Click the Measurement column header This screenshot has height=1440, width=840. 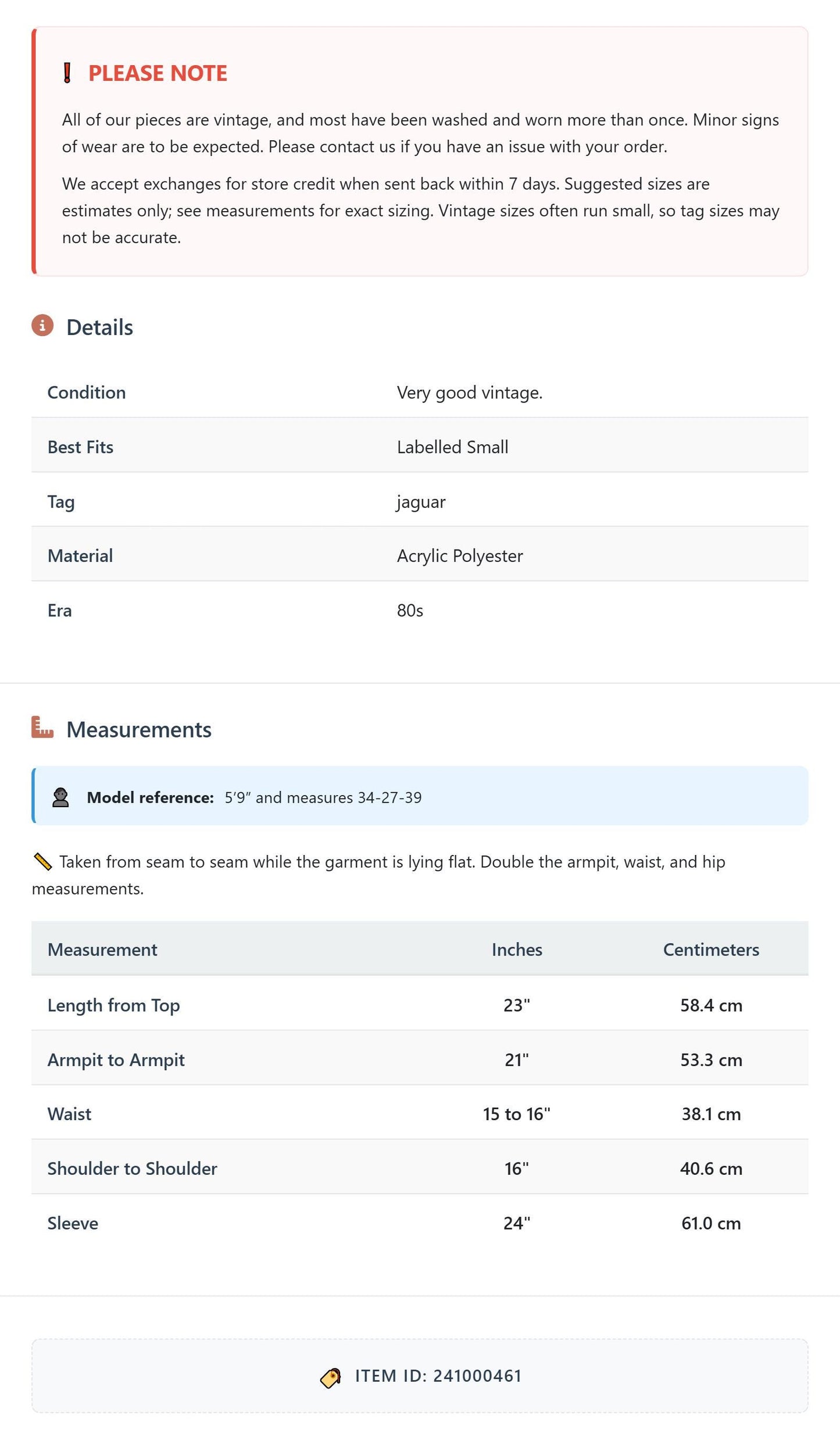coord(102,949)
